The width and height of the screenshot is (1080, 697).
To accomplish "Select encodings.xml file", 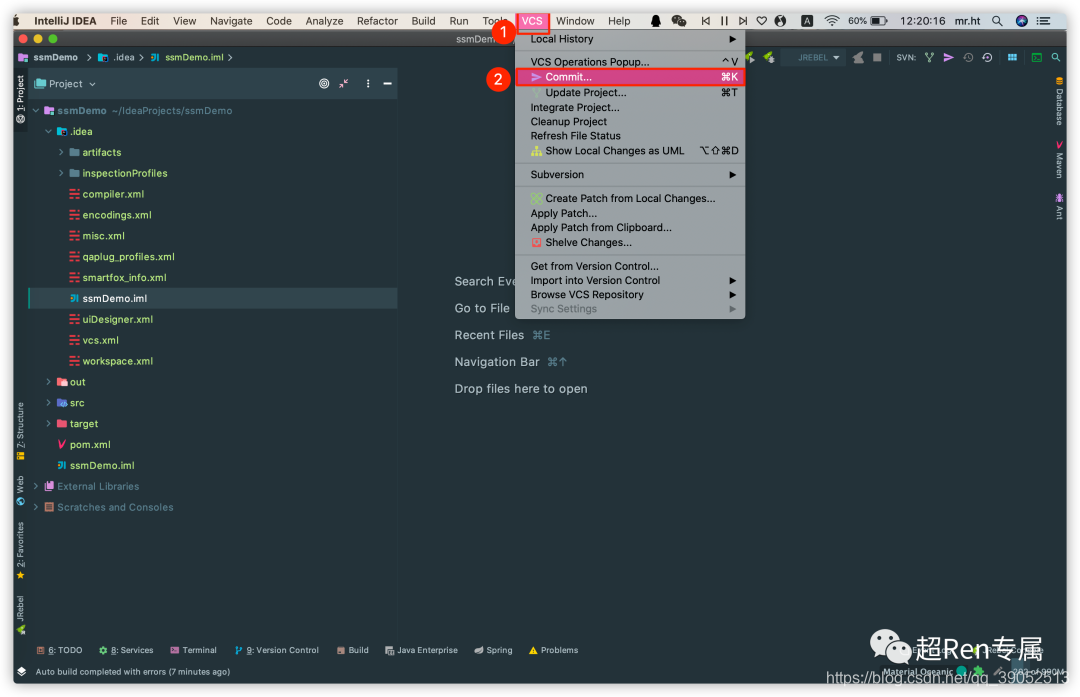I will 116,215.
